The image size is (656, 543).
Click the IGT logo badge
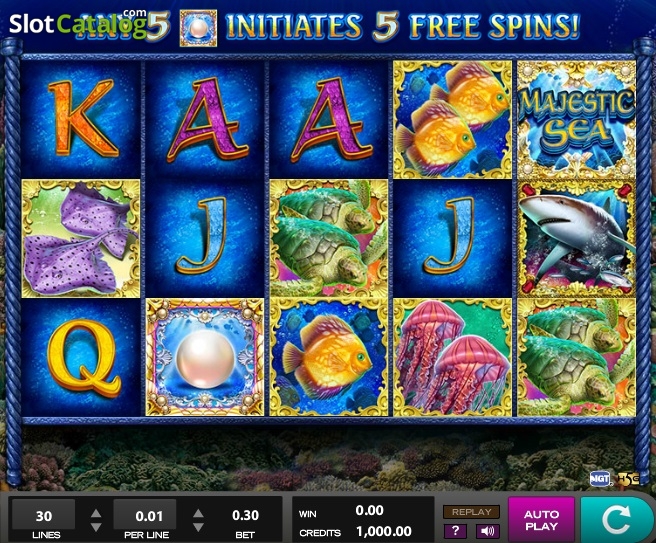(600, 479)
